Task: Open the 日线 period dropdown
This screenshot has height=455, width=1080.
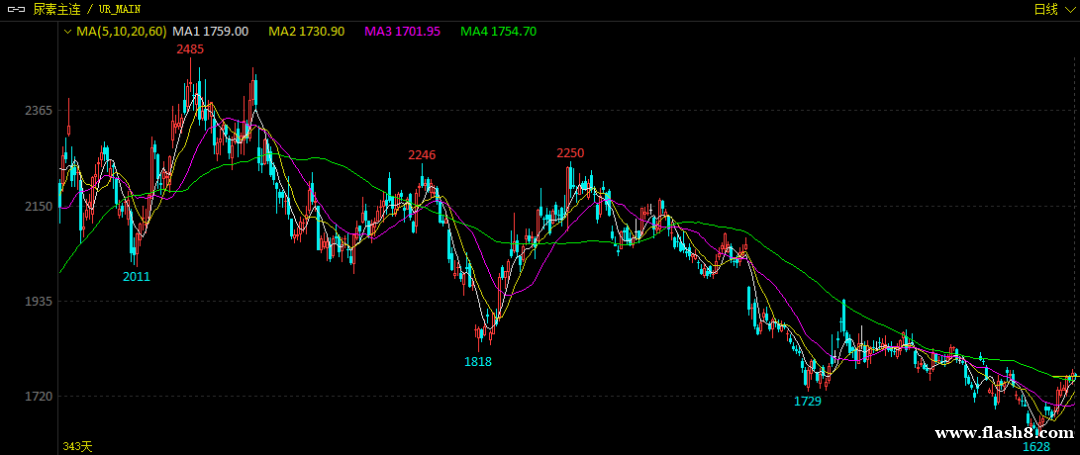Action: tap(1054, 10)
